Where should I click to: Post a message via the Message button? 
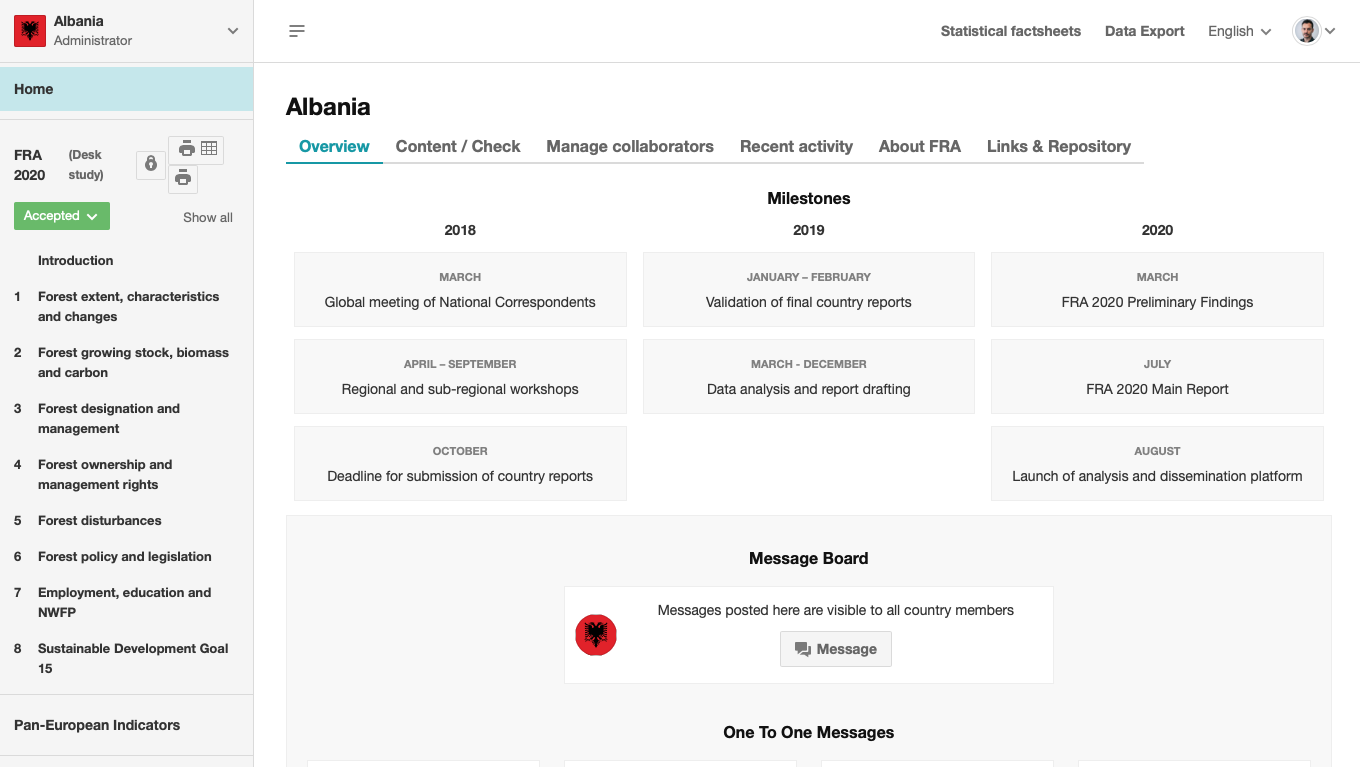(835, 648)
